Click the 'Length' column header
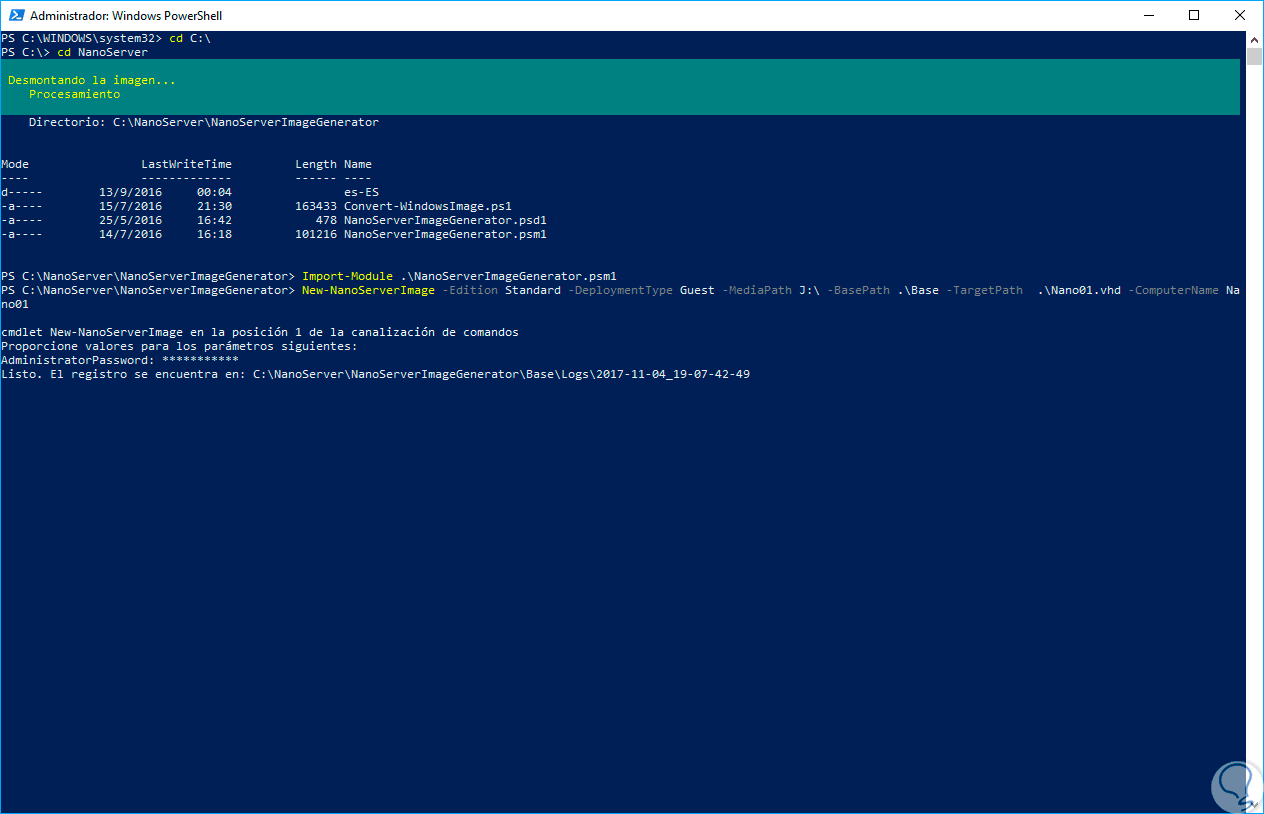This screenshot has height=814, width=1264. (x=316, y=164)
